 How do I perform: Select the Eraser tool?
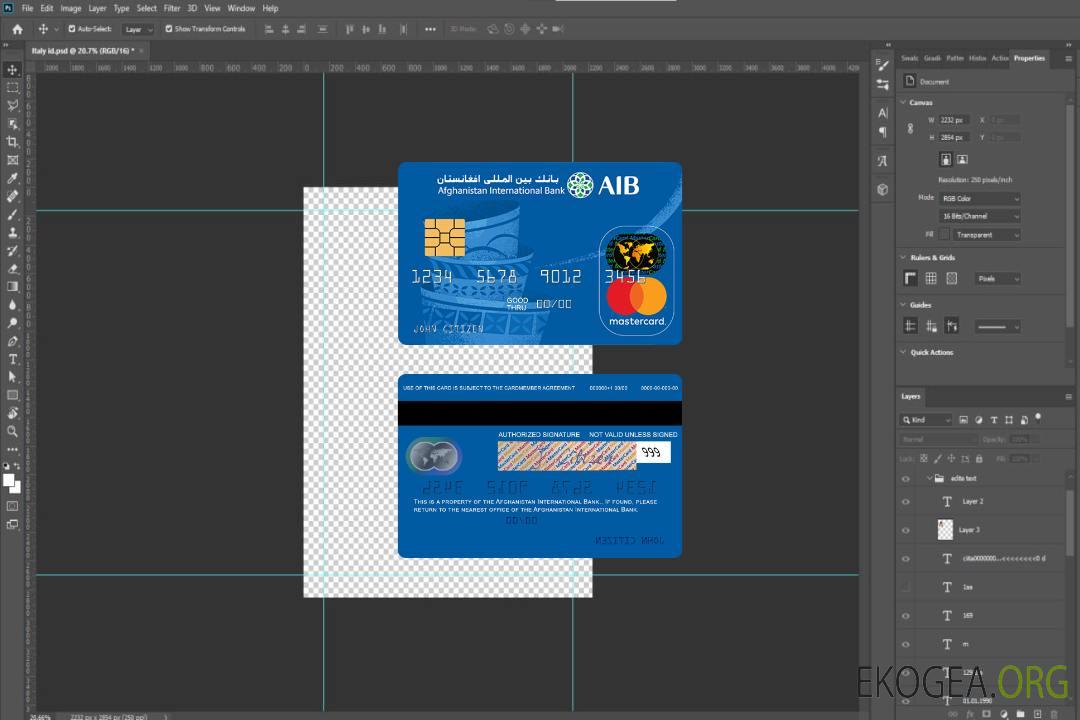[12, 269]
